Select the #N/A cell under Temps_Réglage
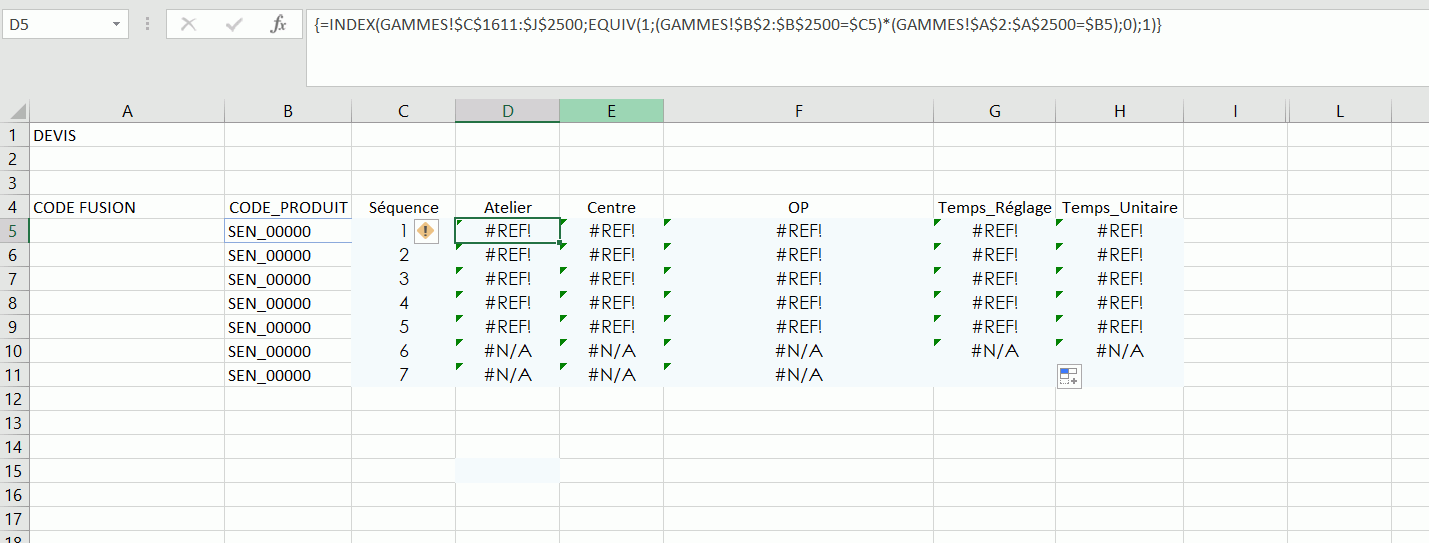Screen dimensions: 1429x543 pyautogui.click(x=994, y=351)
